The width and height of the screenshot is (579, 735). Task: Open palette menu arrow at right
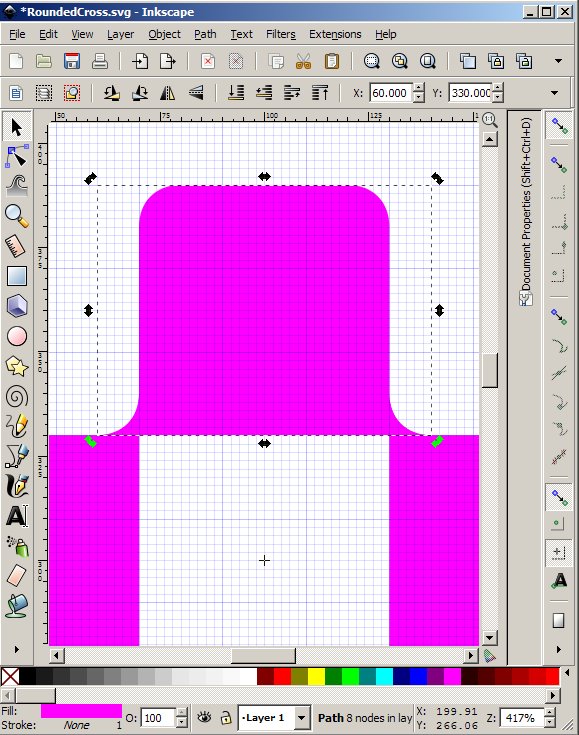click(567, 673)
